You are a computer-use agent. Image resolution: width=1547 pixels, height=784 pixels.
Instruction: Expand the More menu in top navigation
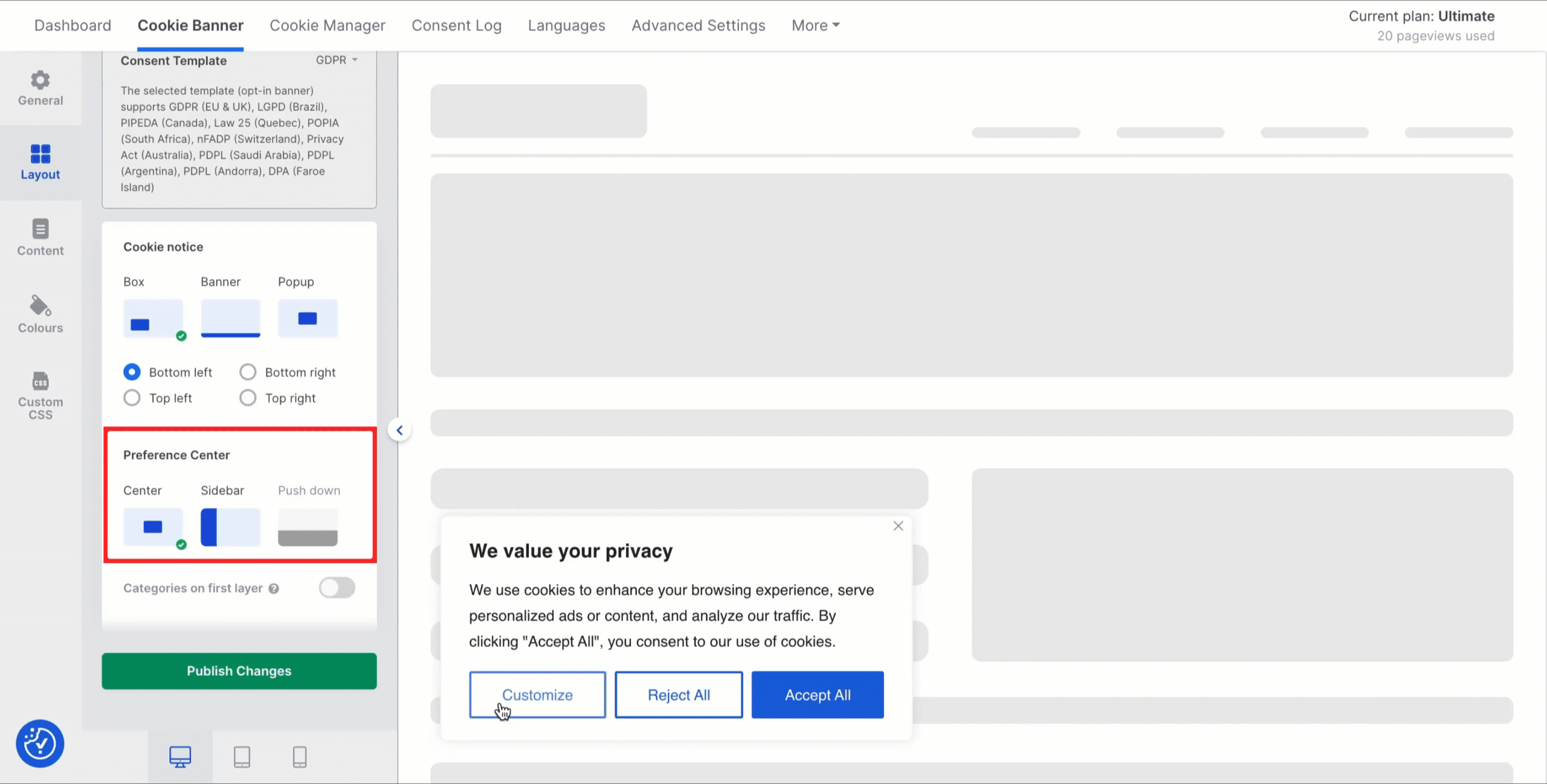[x=815, y=25]
